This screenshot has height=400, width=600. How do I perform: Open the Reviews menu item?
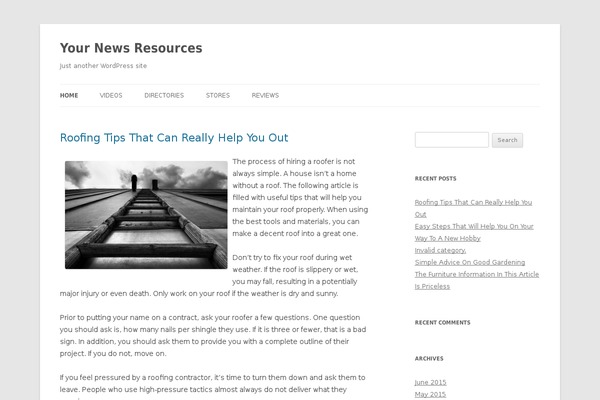pyautogui.click(x=265, y=95)
